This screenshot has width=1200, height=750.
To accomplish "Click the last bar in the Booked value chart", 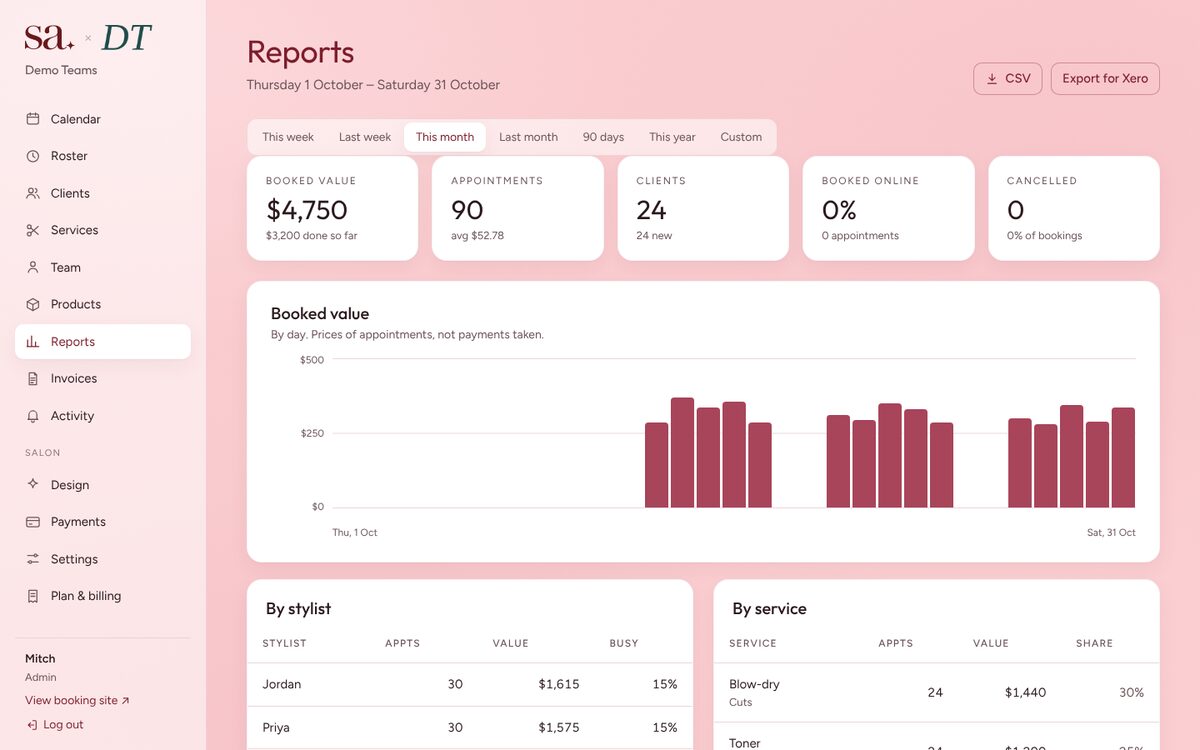I will click(1123, 457).
